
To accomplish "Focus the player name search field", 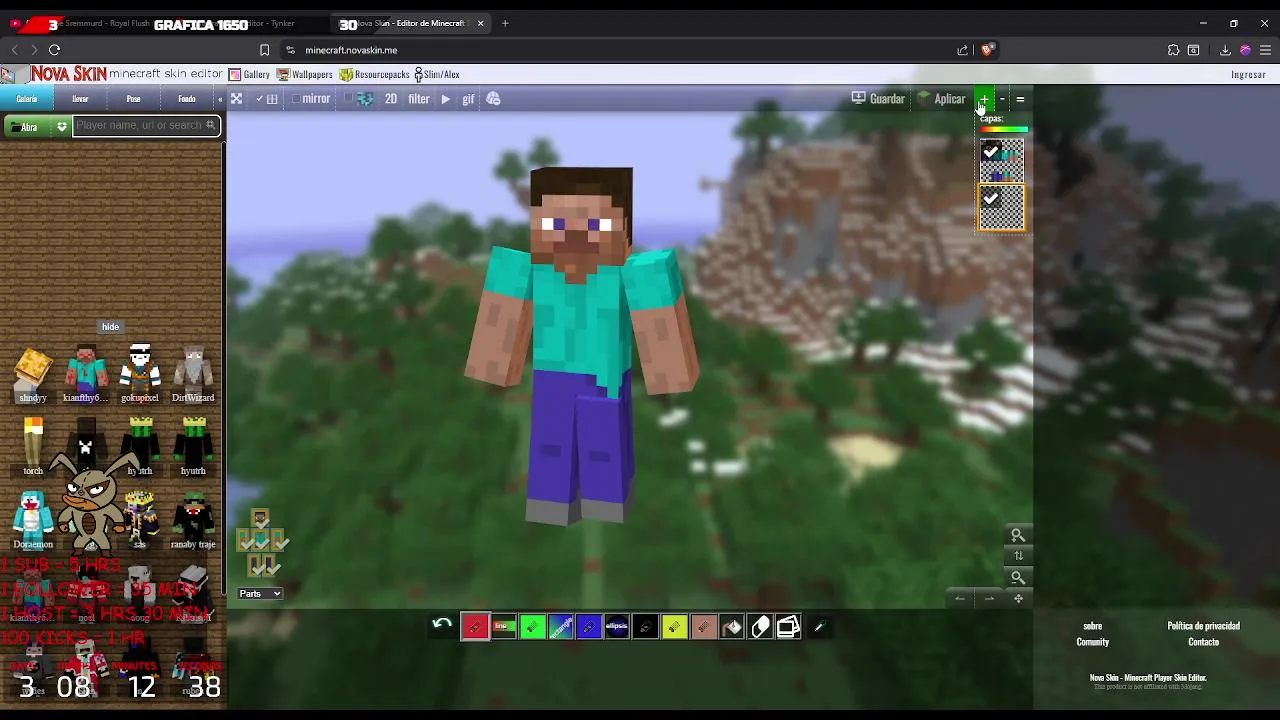I will (146, 125).
